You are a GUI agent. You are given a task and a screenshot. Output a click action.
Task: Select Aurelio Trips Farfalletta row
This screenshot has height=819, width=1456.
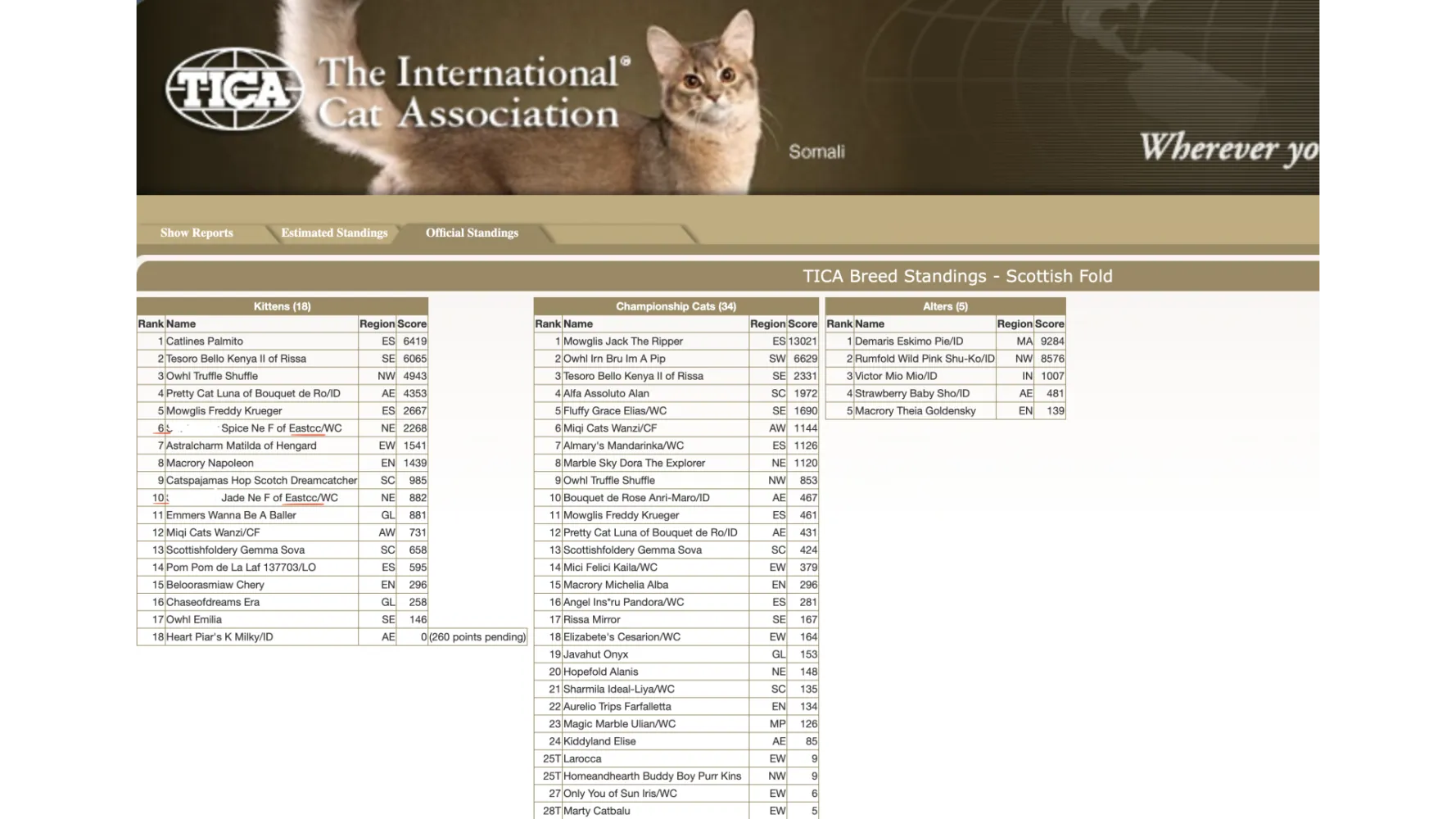(676, 707)
